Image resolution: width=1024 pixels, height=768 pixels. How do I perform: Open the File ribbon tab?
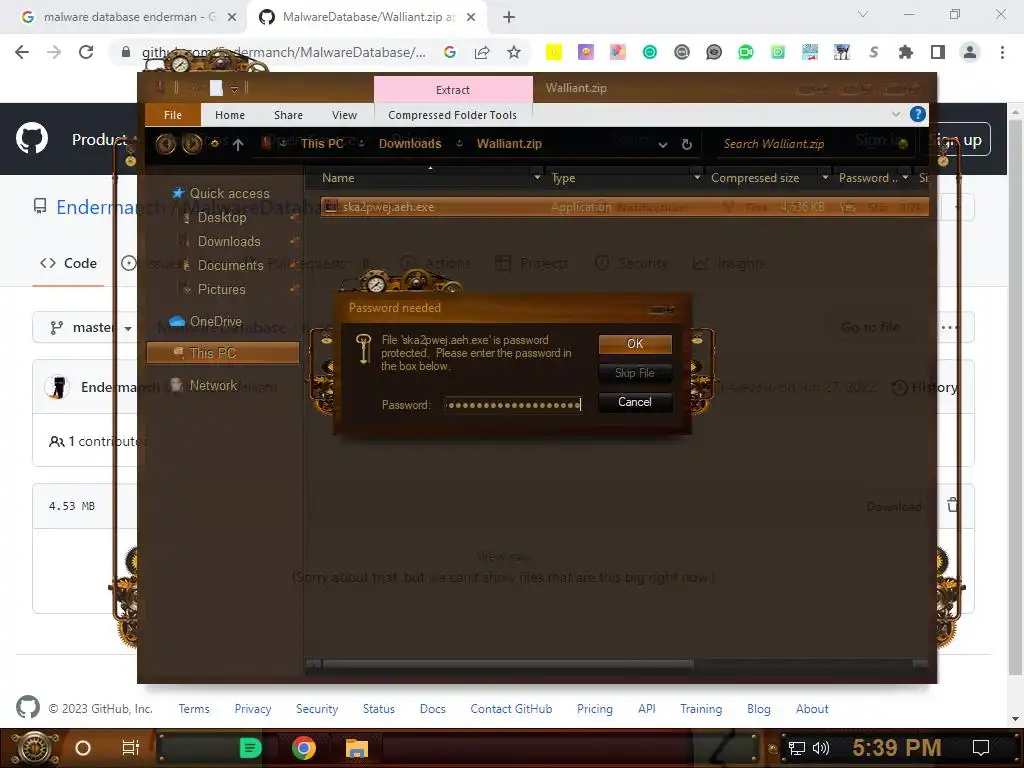[x=173, y=115]
